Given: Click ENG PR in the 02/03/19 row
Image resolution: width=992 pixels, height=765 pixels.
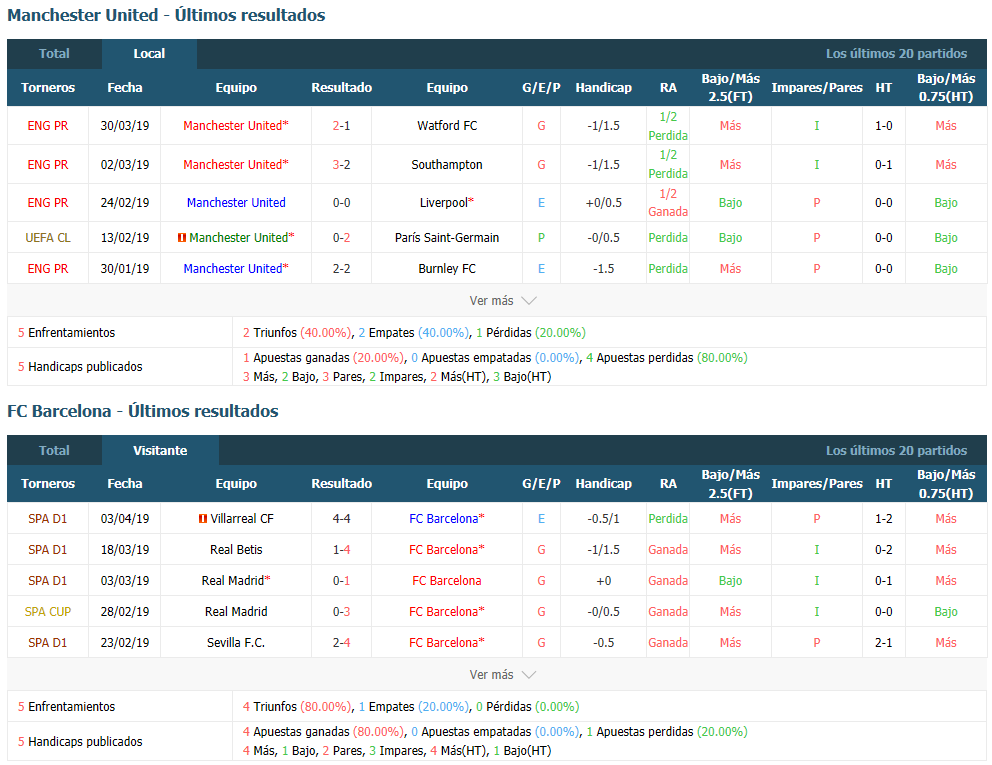Looking at the screenshot, I should 48,165.
